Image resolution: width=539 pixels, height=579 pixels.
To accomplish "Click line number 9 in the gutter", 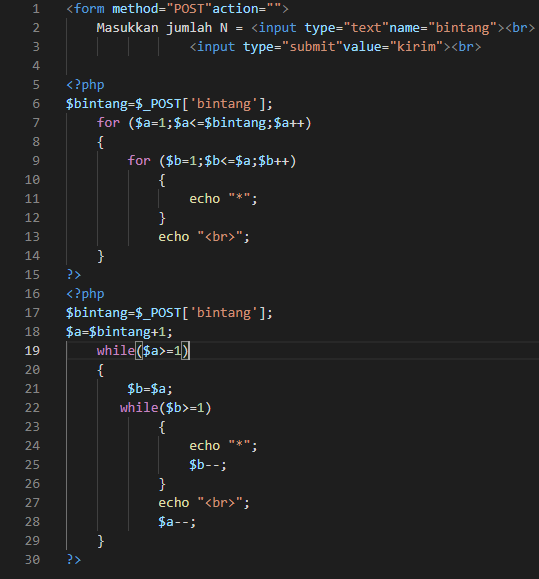I will [36, 161].
